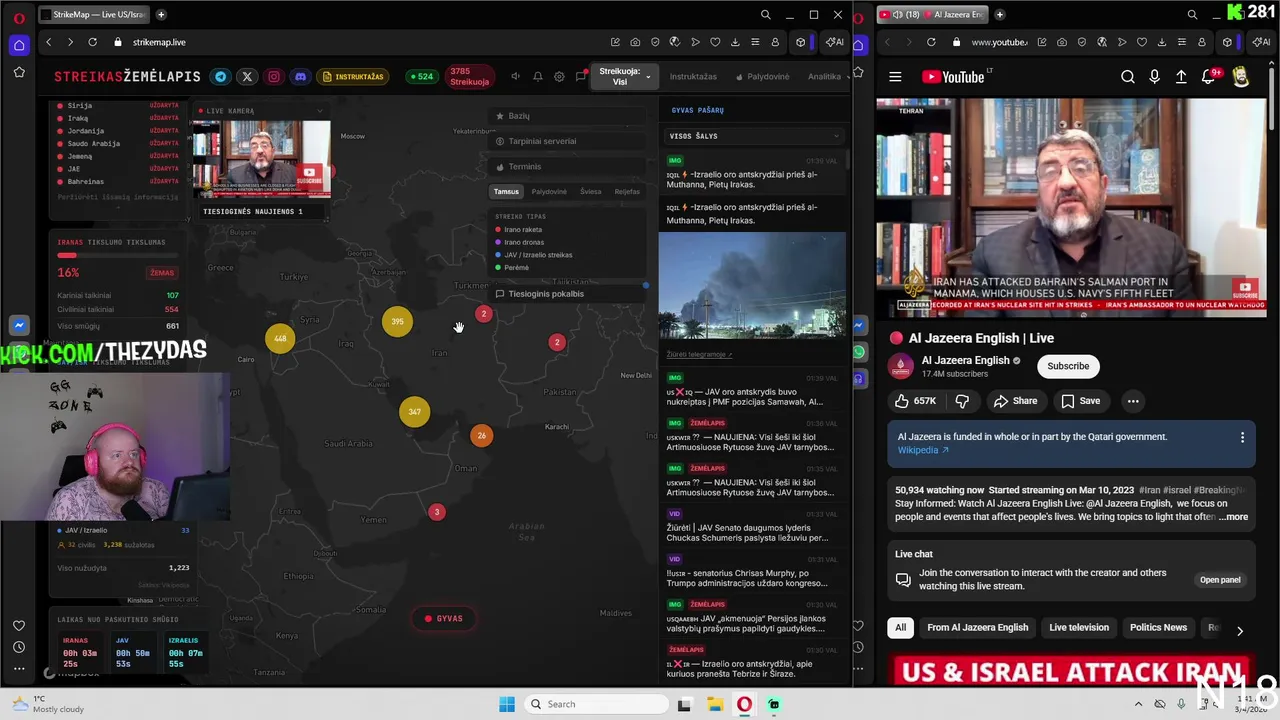
Task: Switch map style to Reljefas
Action: tap(627, 192)
